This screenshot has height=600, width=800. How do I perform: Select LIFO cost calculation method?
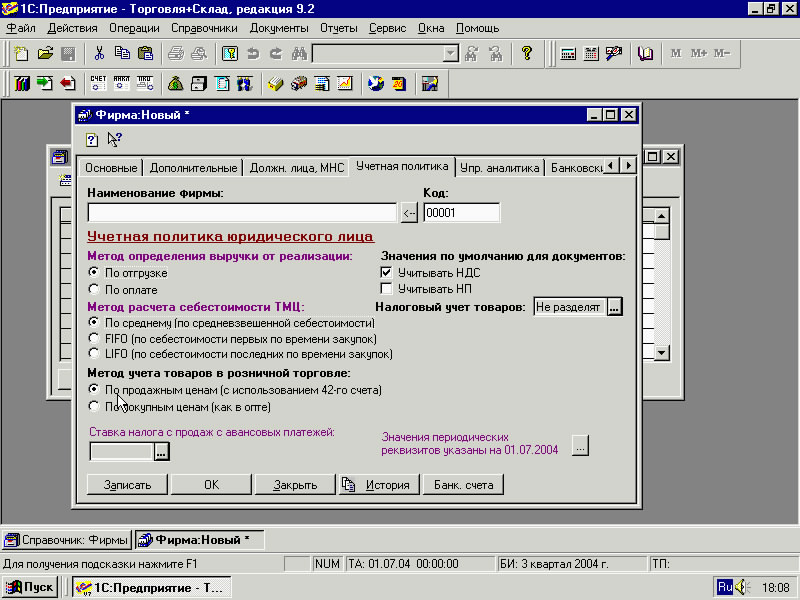pyautogui.click(x=93, y=354)
